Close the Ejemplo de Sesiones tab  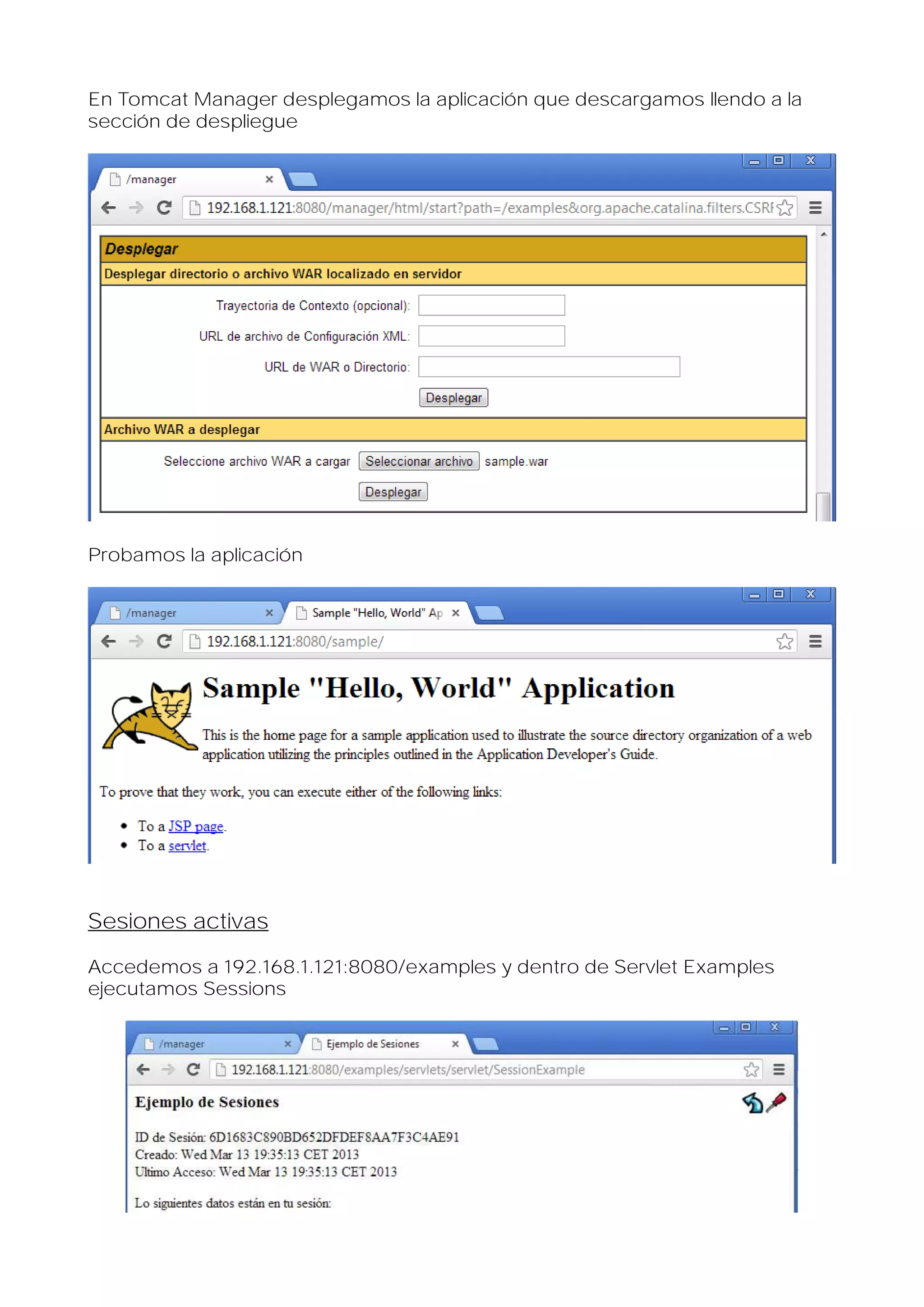click(x=455, y=1044)
